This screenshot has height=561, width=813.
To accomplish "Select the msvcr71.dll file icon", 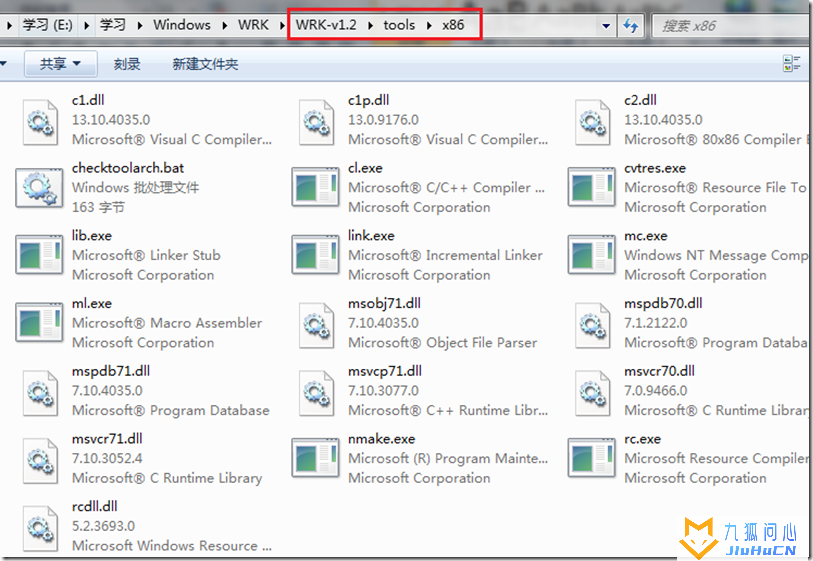I will [x=40, y=461].
